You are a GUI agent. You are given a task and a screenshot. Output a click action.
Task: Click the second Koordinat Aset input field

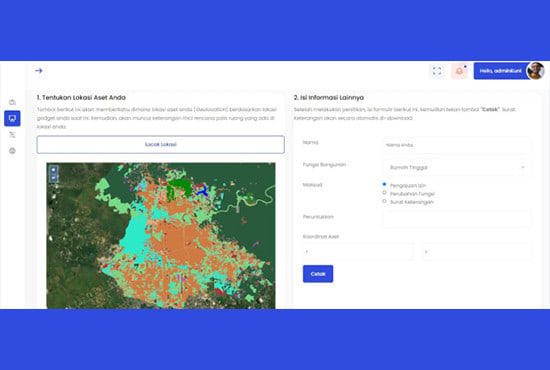tap(477, 251)
